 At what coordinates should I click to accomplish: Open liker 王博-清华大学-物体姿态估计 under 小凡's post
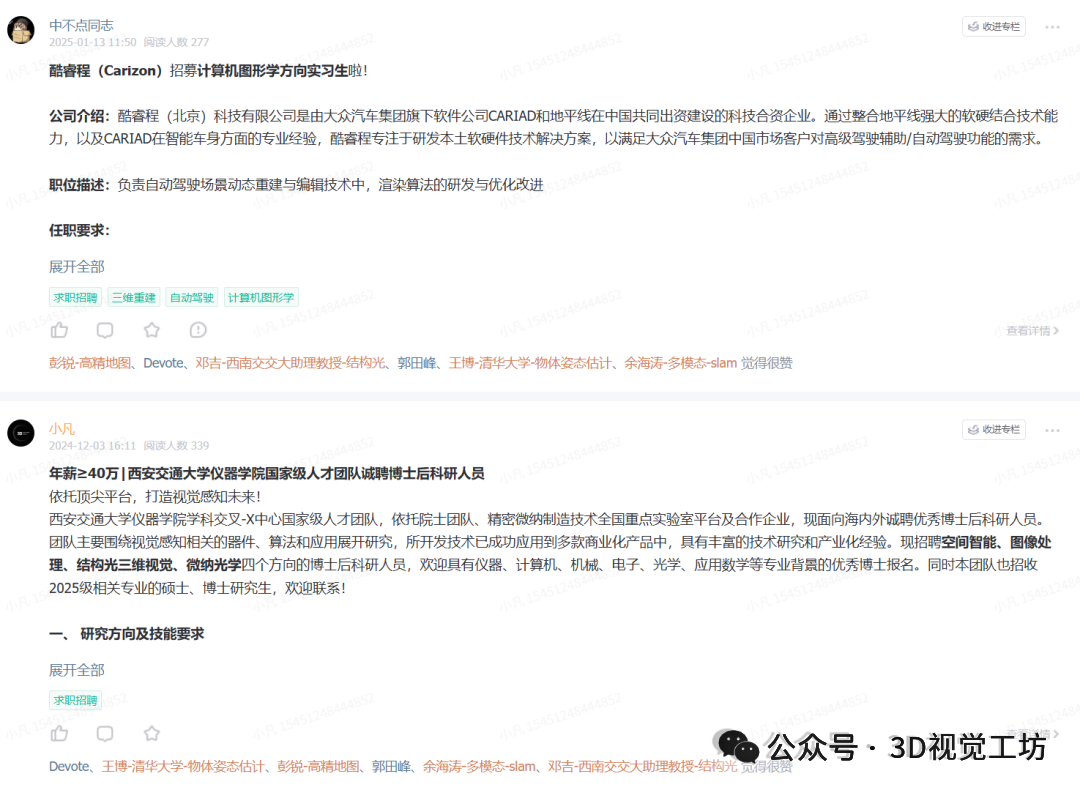tap(183, 766)
